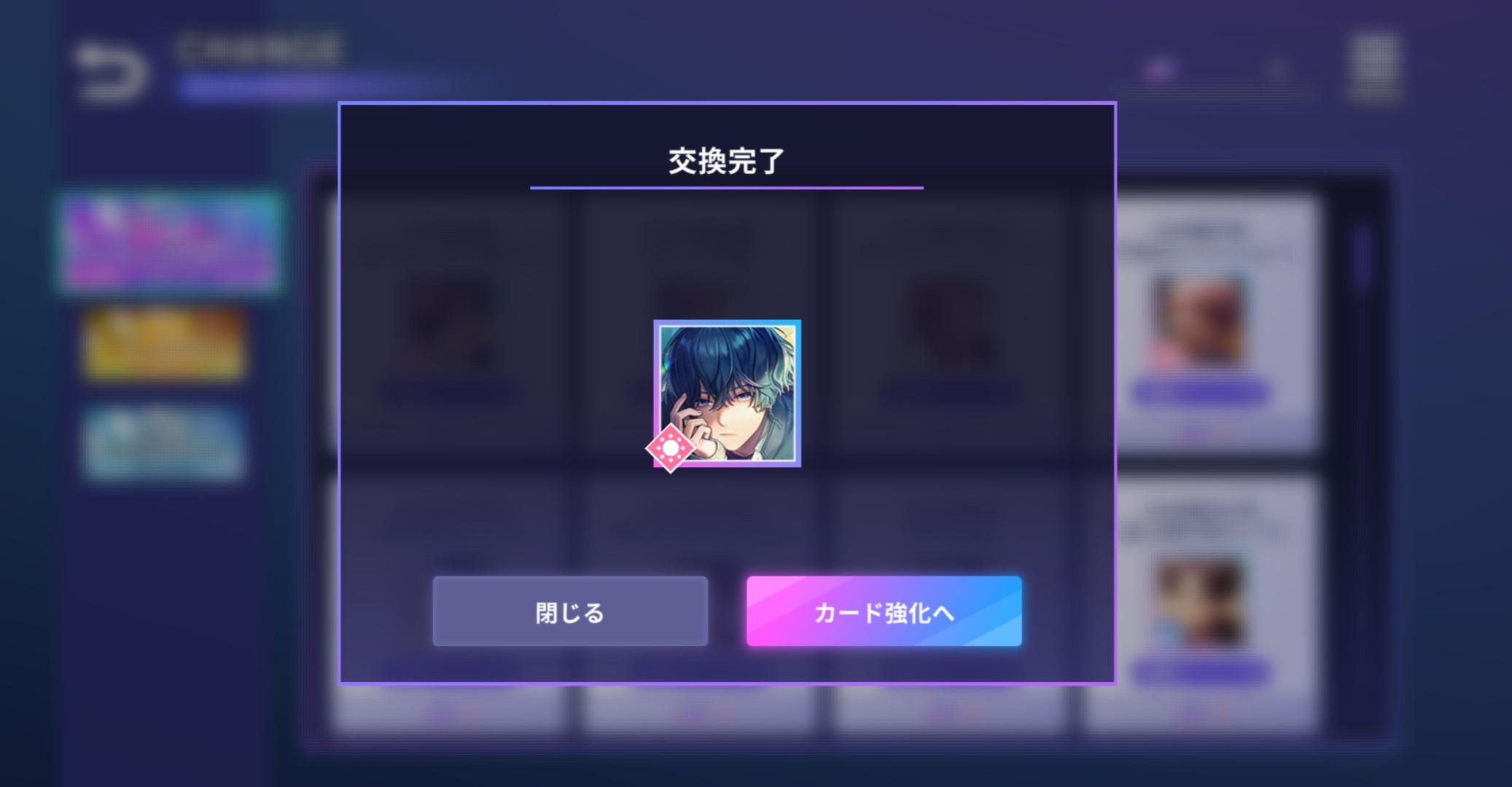This screenshot has width=1512, height=787.
Task: Click the lower right exchange item portrait
Action: point(1199,602)
